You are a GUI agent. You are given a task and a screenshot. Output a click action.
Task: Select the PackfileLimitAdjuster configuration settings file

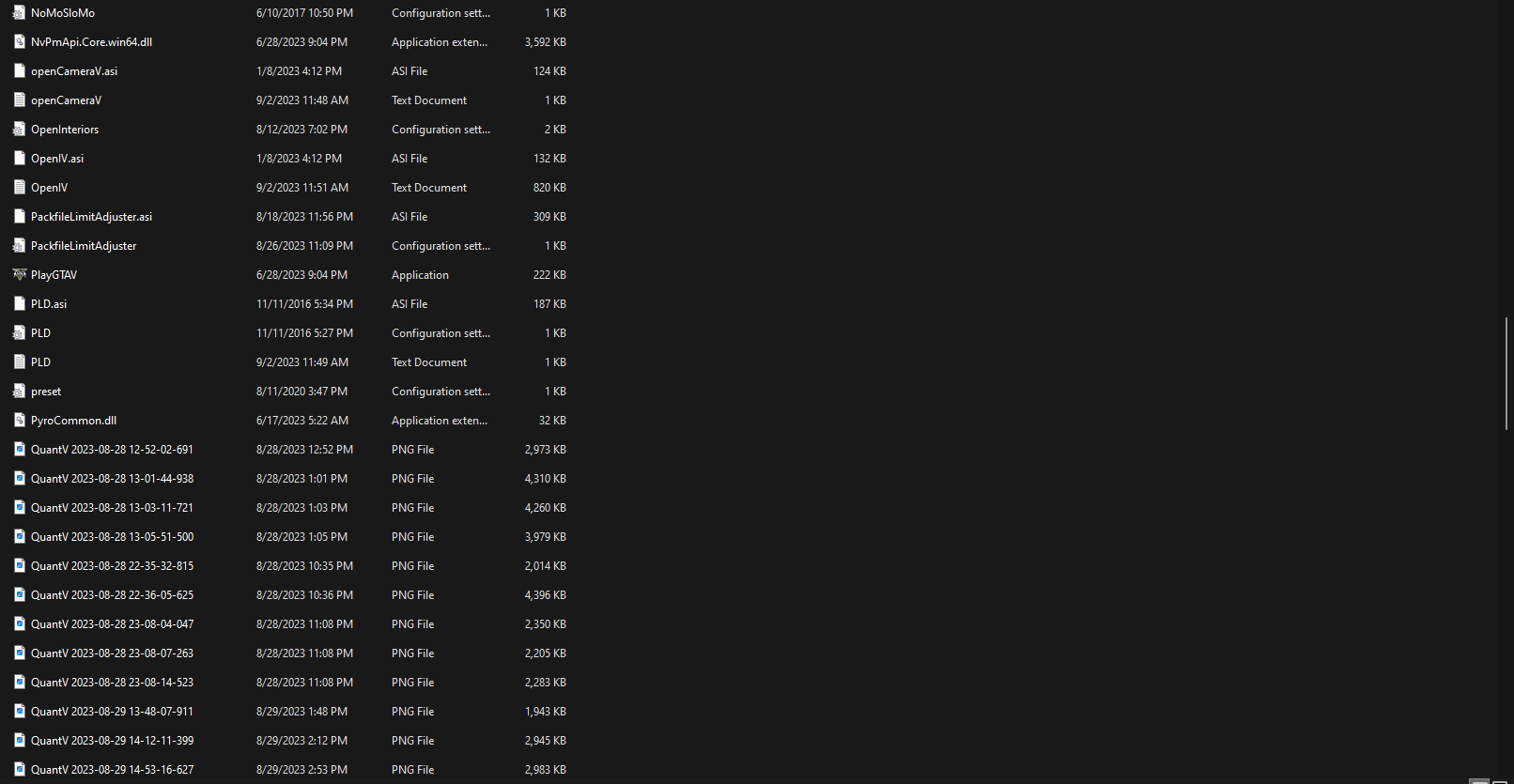pyautogui.click(x=84, y=246)
